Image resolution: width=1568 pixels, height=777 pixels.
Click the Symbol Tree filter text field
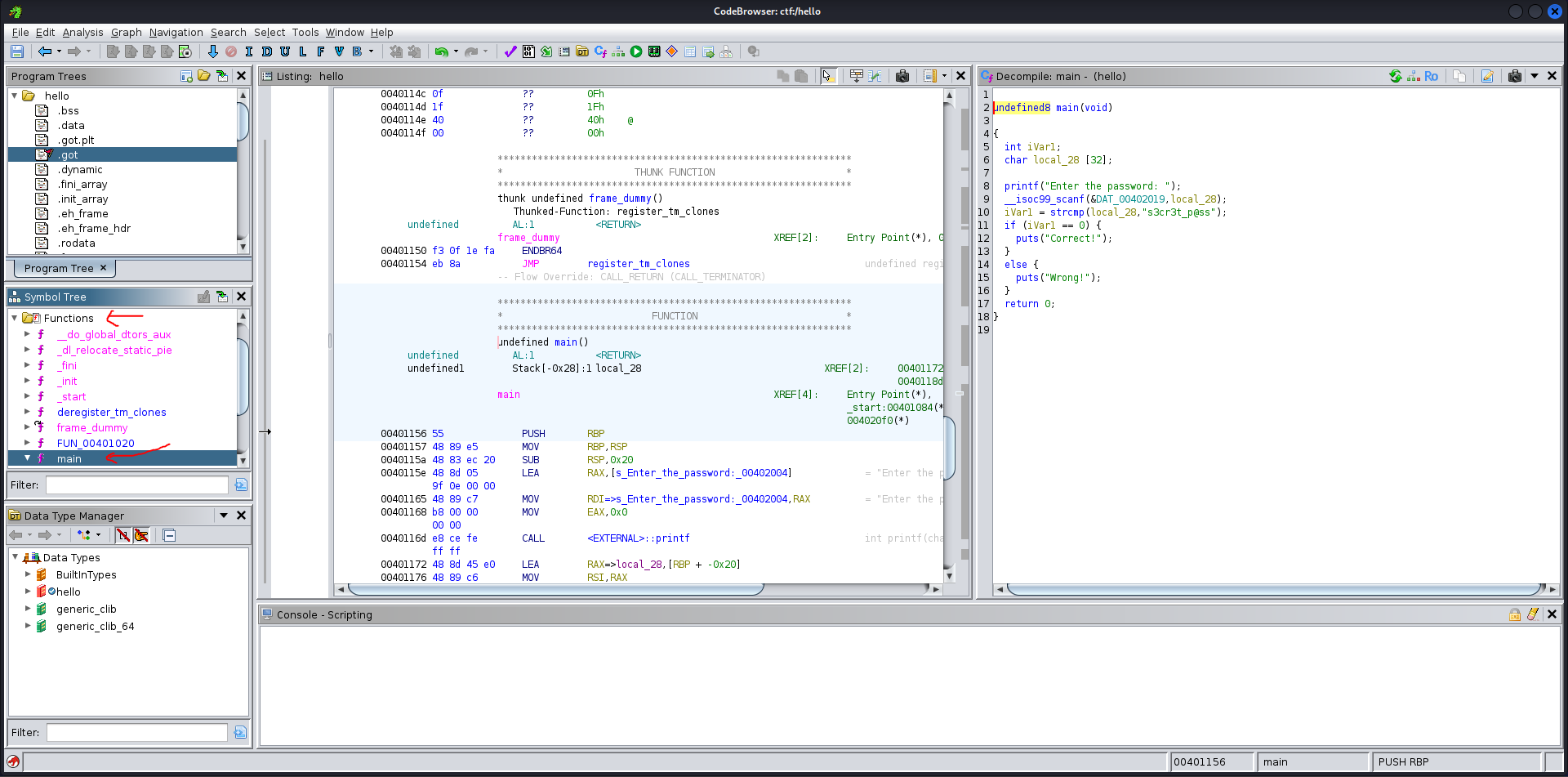click(x=136, y=485)
